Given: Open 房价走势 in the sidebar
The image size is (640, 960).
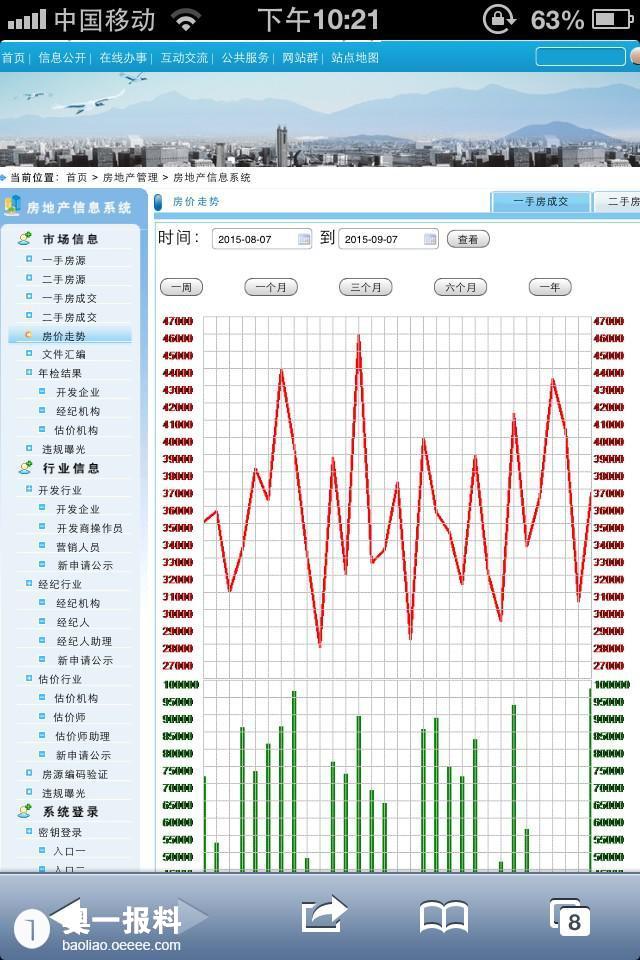Looking at the screenshot, I should pos(63,336).
